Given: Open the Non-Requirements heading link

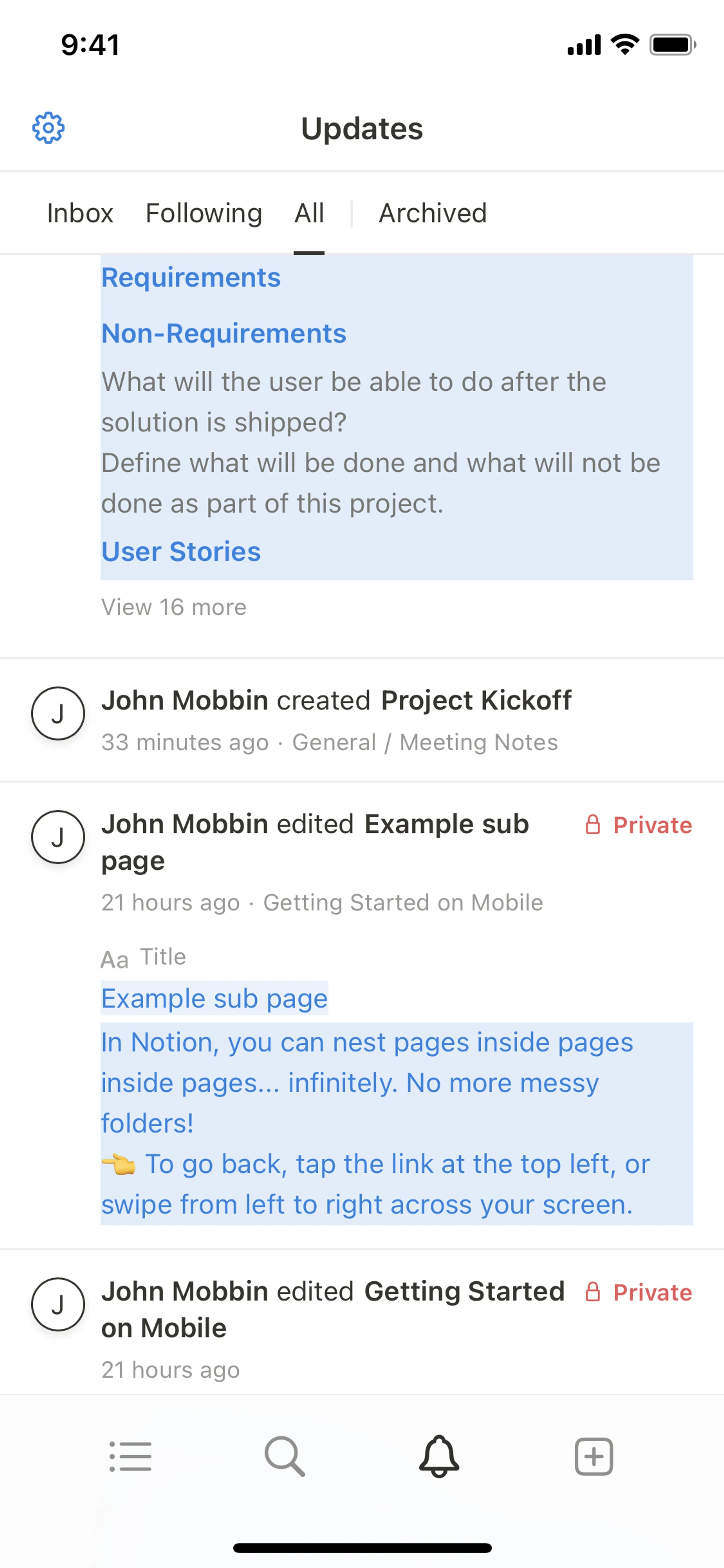Looking at the screenshot, I should 224,333.
